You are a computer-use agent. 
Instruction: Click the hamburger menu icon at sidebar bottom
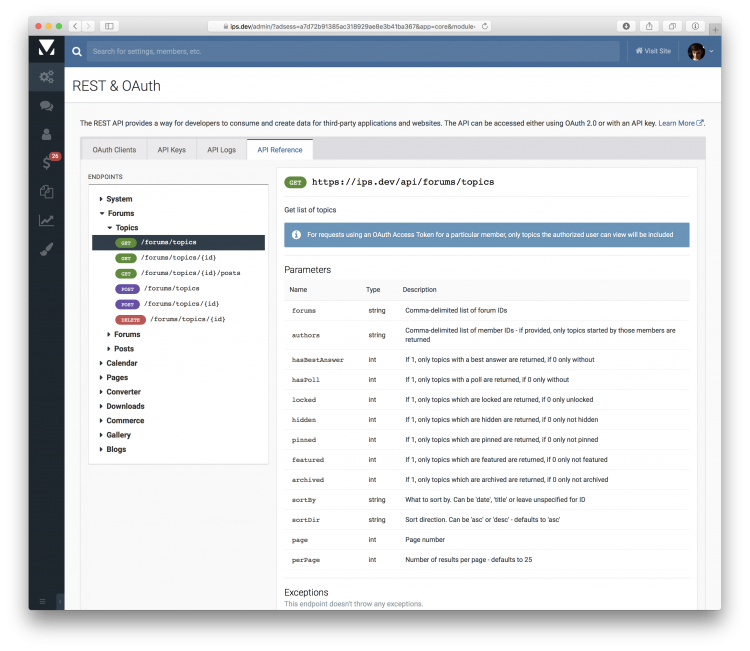pyautogui.click(x=42, y=601)
